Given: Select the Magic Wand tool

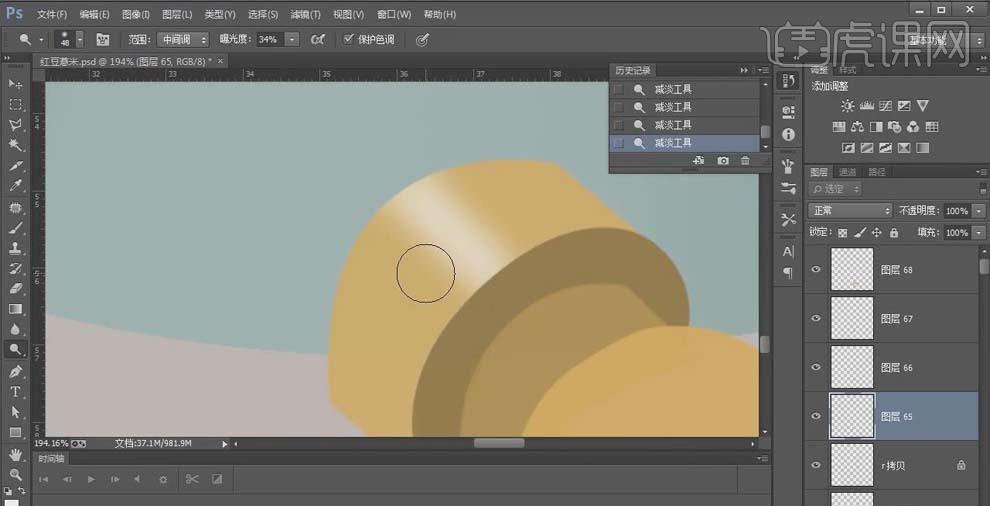Looking at the screenshot, I should [16, 145].
